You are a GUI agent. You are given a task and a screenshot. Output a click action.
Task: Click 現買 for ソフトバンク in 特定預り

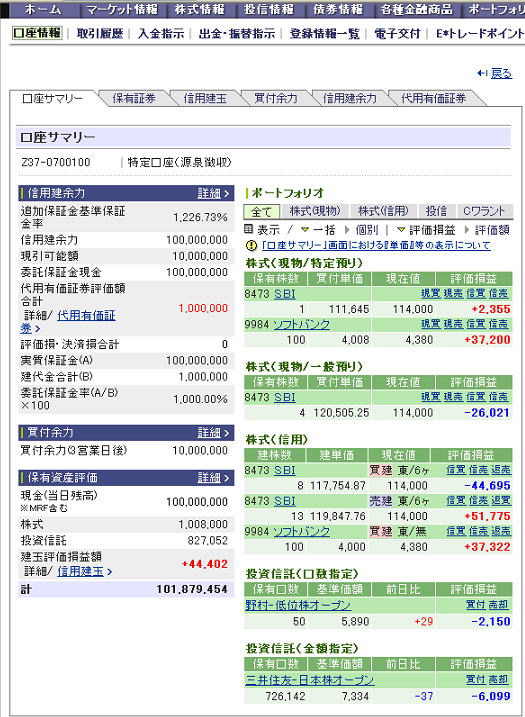click(430, 324)
